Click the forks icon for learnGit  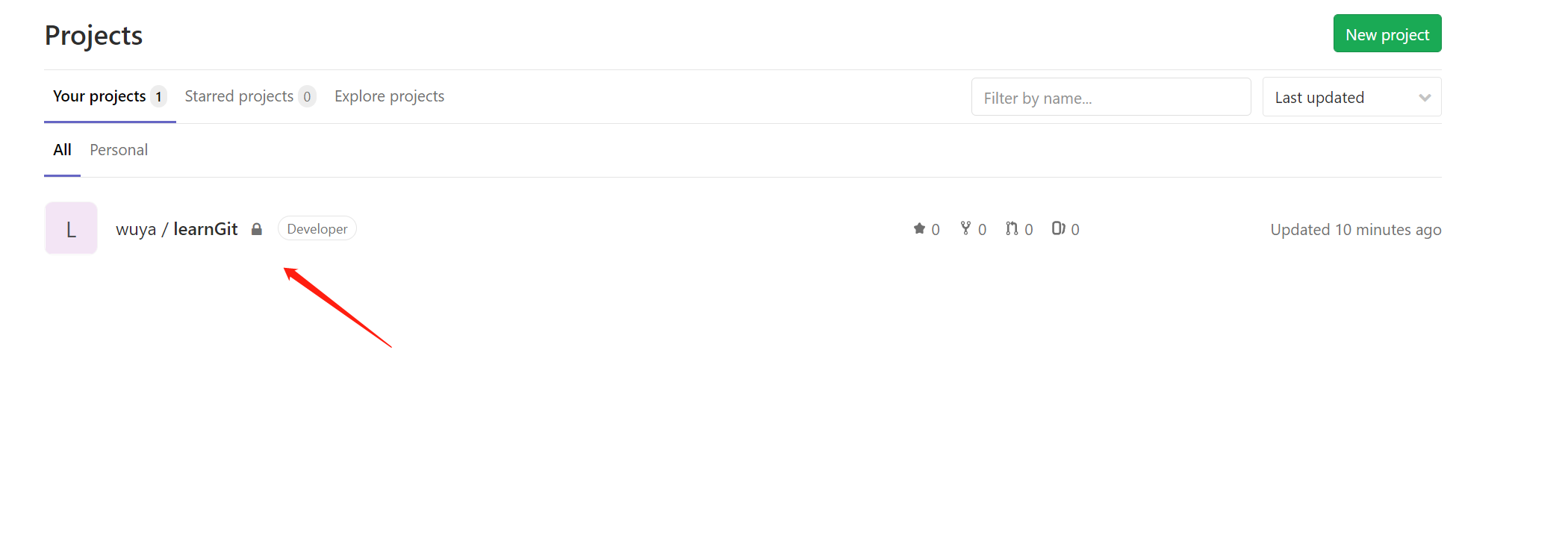tap(965, 228)
